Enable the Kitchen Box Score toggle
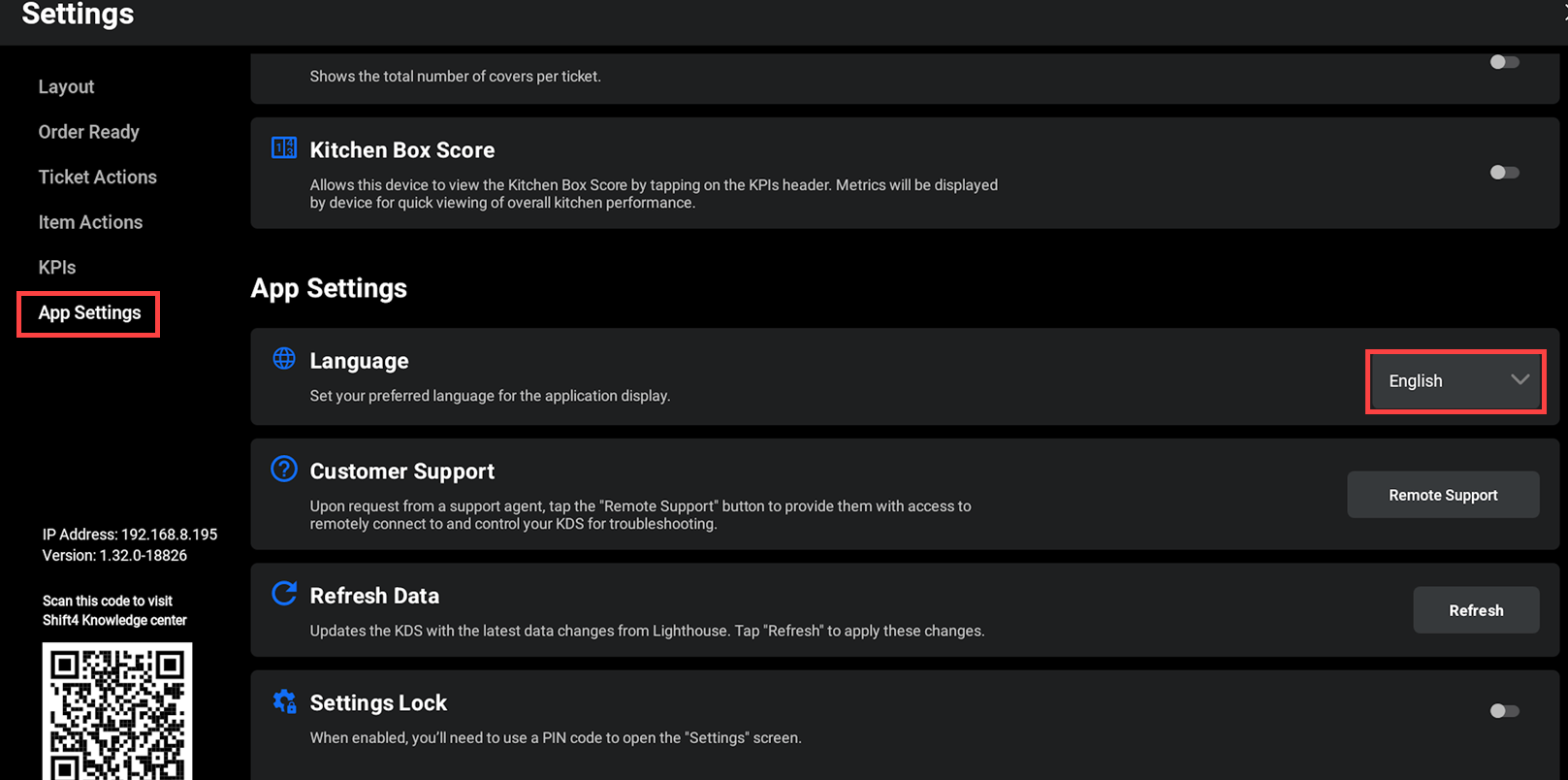This screenshot has height=780, width=1568. (1504, 173)
